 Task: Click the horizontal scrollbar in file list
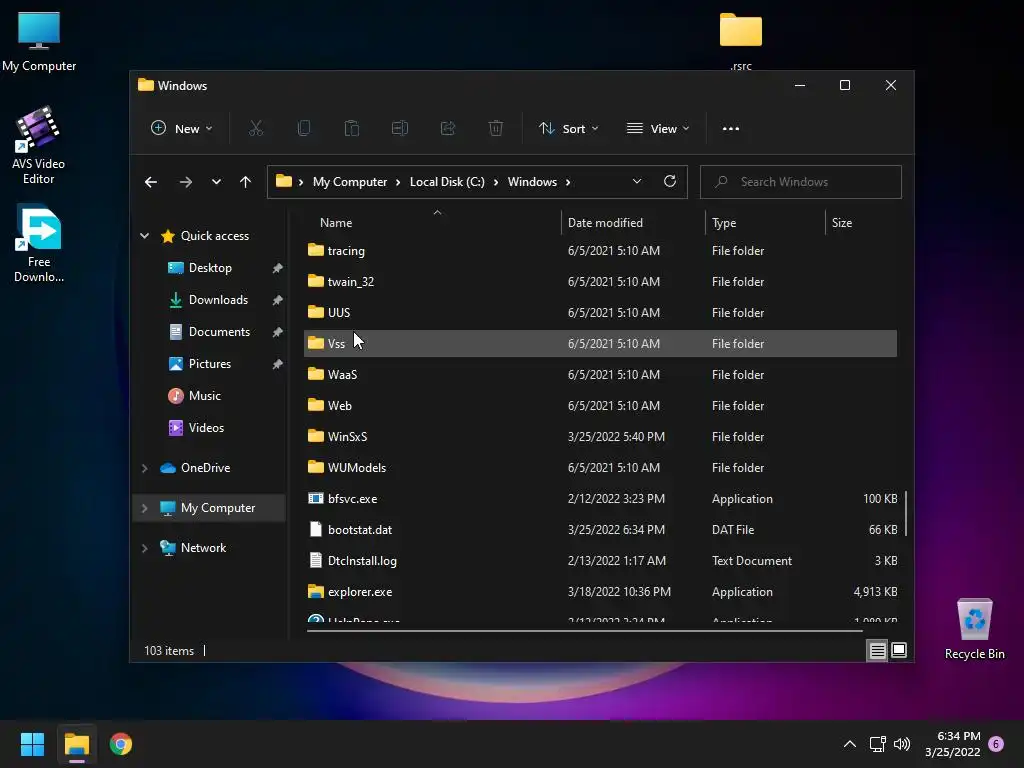pyautogui.click(x=584, y=631)
